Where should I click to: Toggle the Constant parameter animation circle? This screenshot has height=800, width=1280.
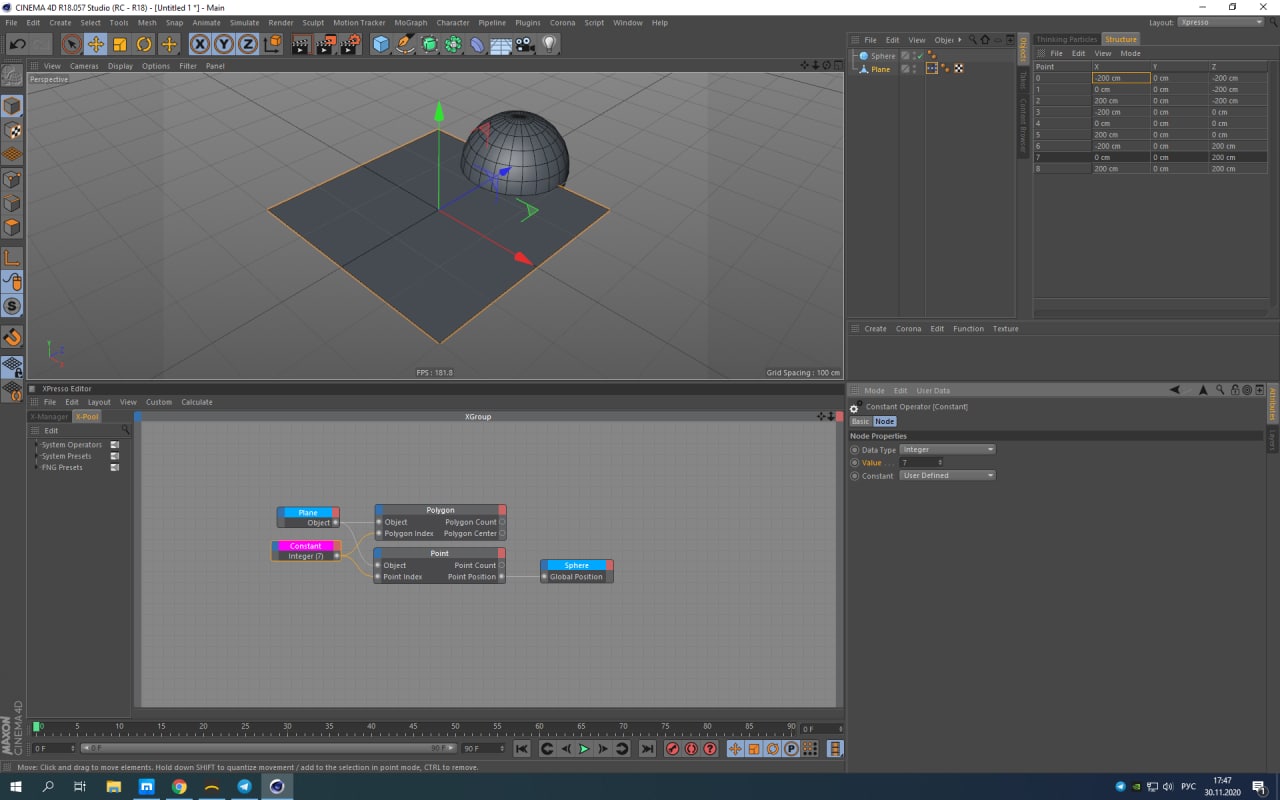point(854,476)
